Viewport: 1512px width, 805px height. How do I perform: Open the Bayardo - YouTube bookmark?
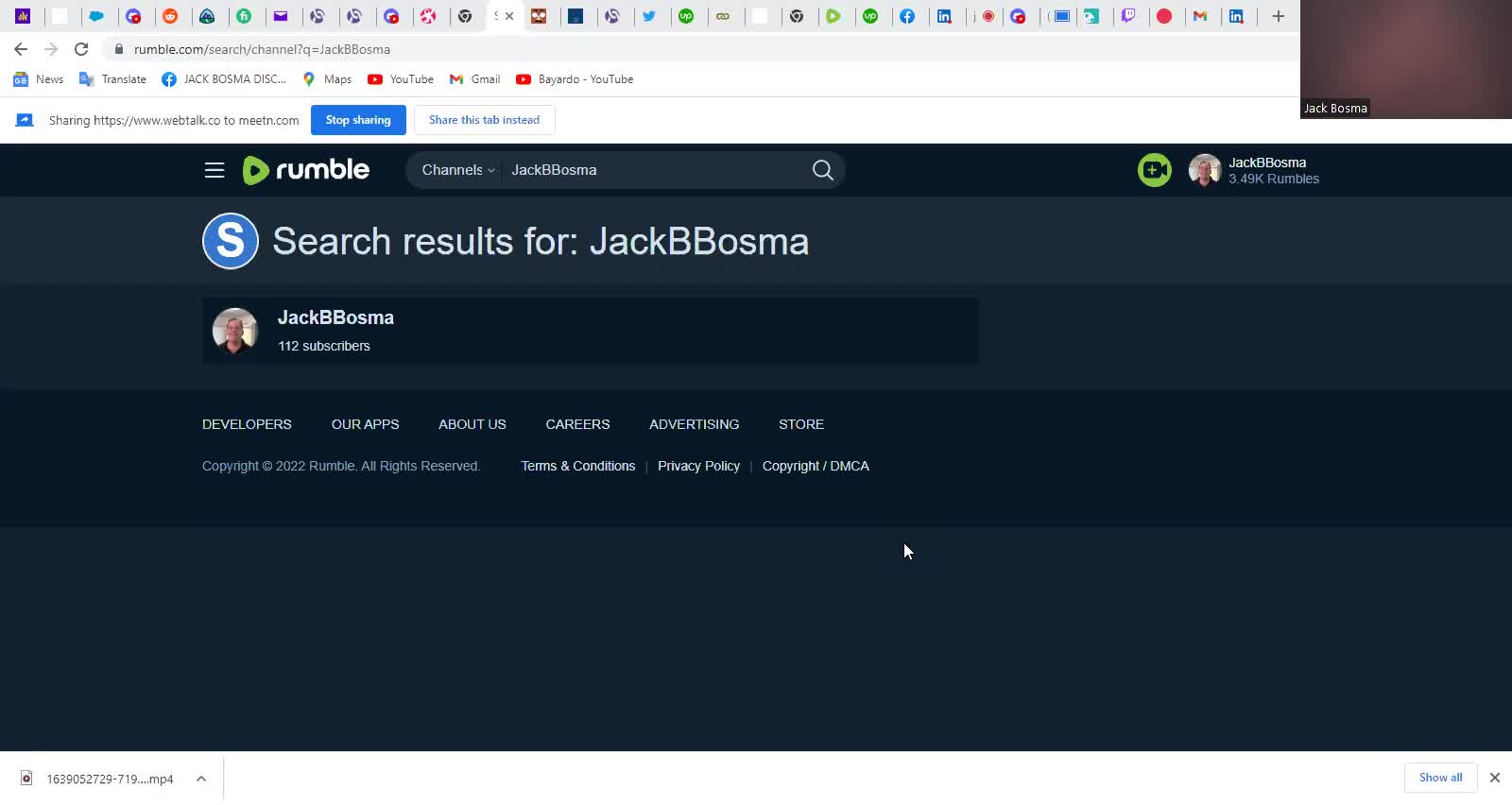(x=575, y=79)
